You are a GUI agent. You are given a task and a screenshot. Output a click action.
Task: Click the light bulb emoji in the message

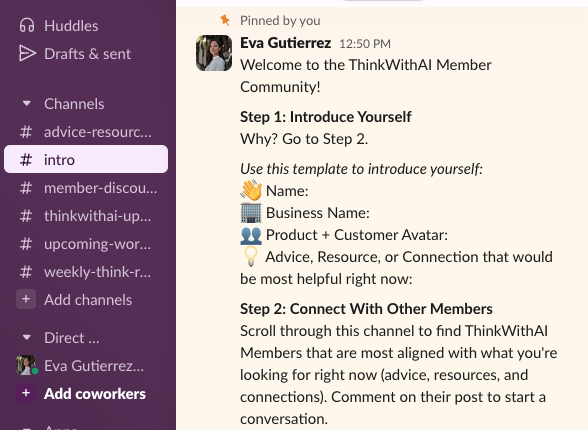tap(251, 256)
